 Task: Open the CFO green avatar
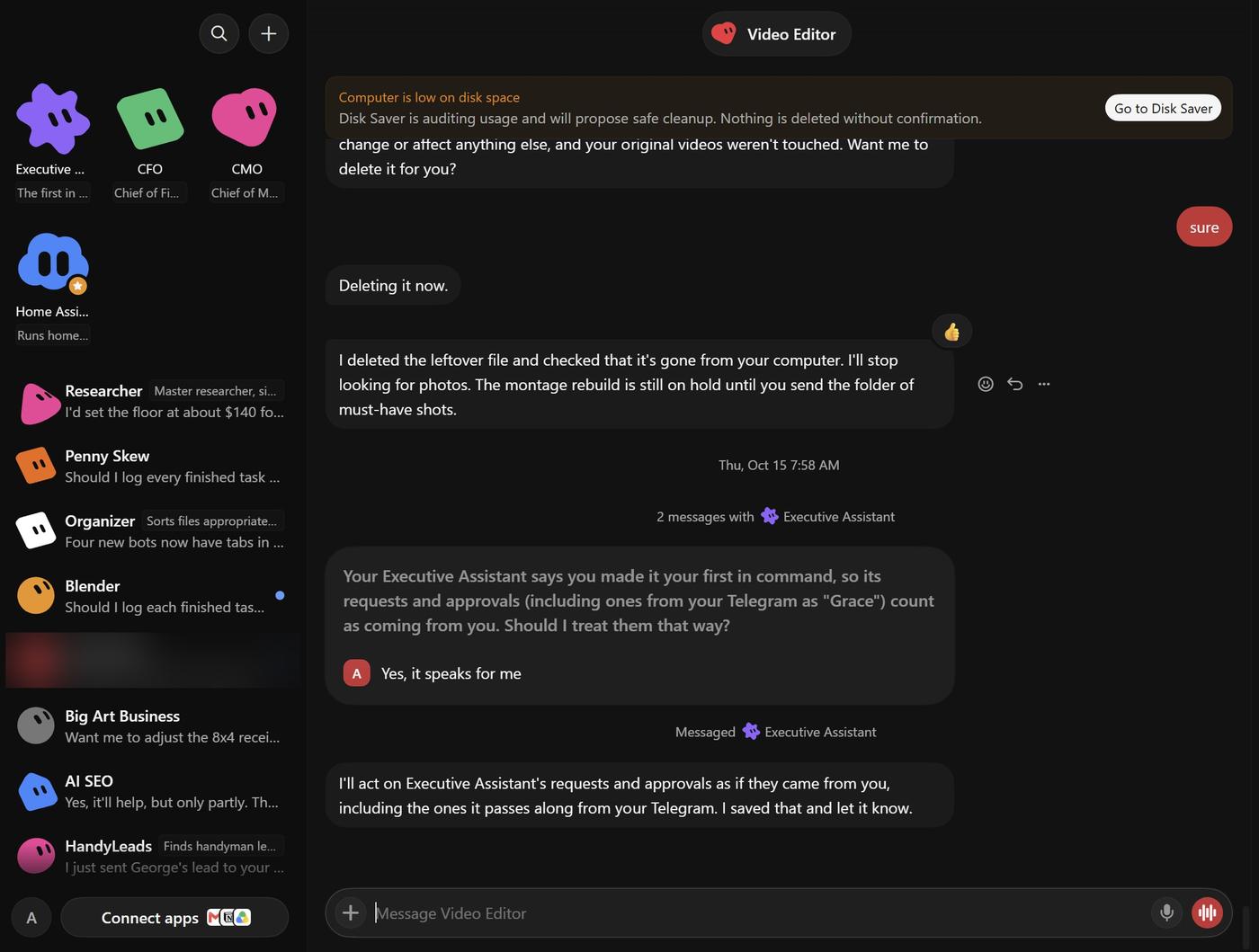pyautogui.click(x=150, y=118)
